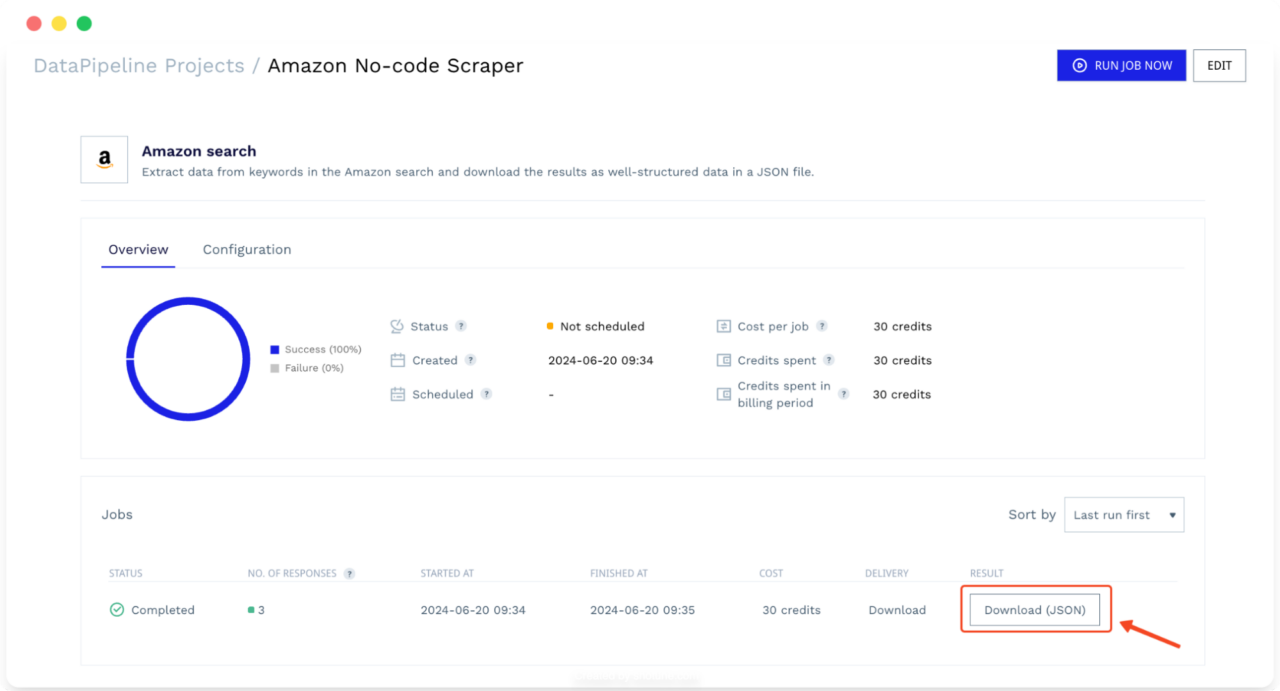Screen dimensions: 1280x691
Task: Click the Last run first dropdown arrow
Action: coord(1172,516)
